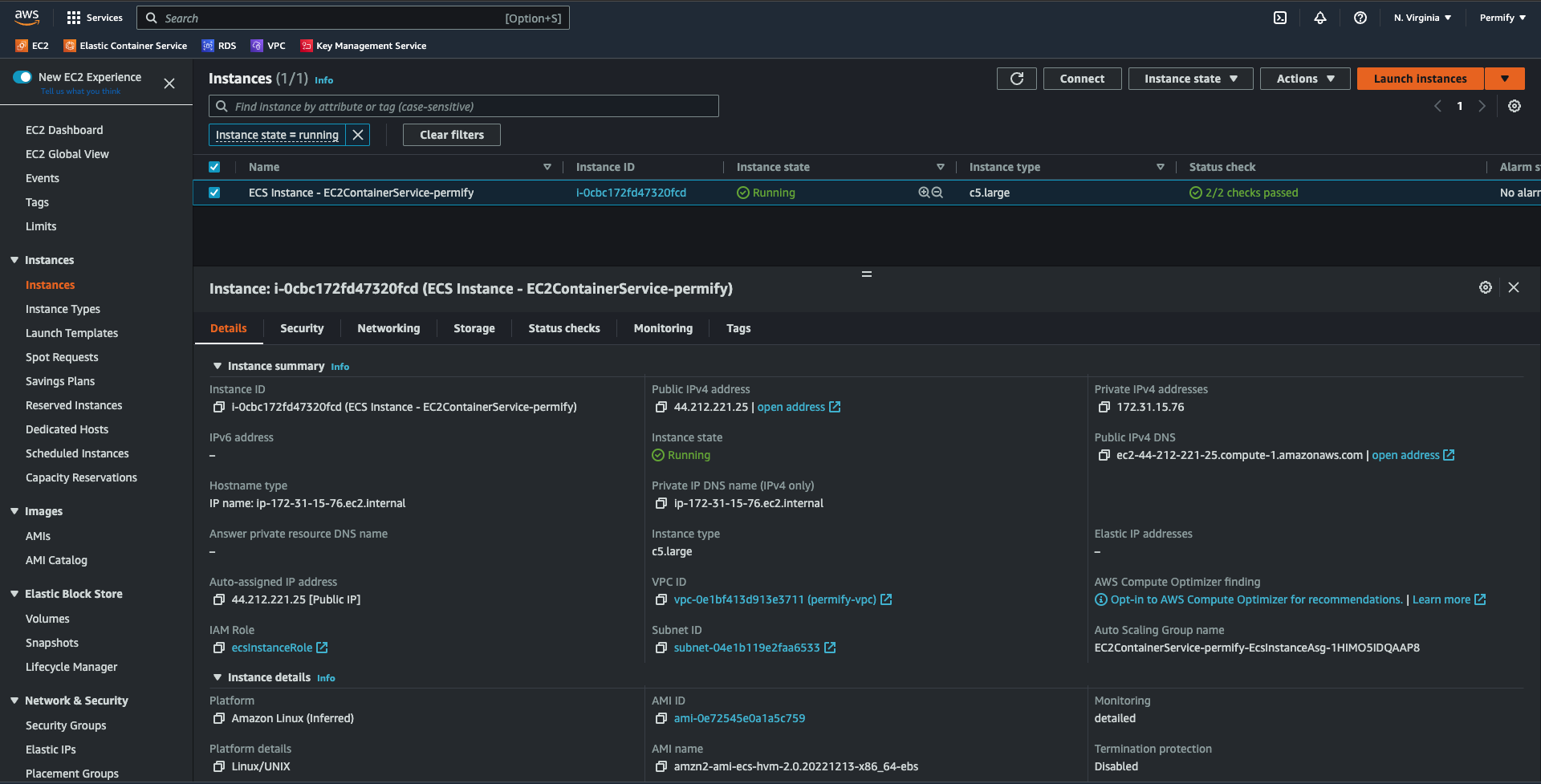
Task: Copy the Private IP DNS name
Action: (x=661, y=503)
